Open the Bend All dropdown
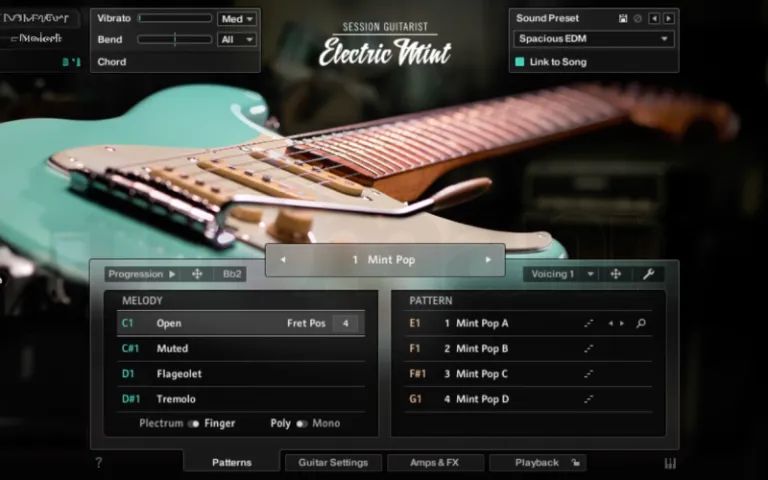768x480 pixels. 237,39
